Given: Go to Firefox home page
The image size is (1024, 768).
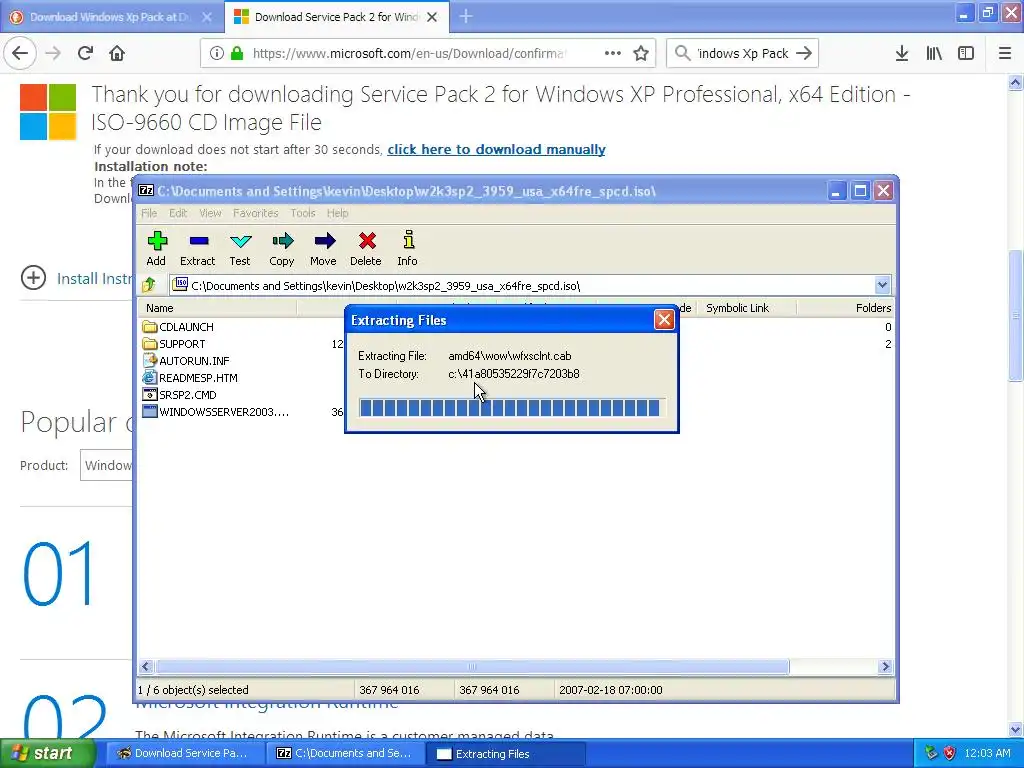Looking at the screenshot, I should pyautogui.click(x=117, y=53).
